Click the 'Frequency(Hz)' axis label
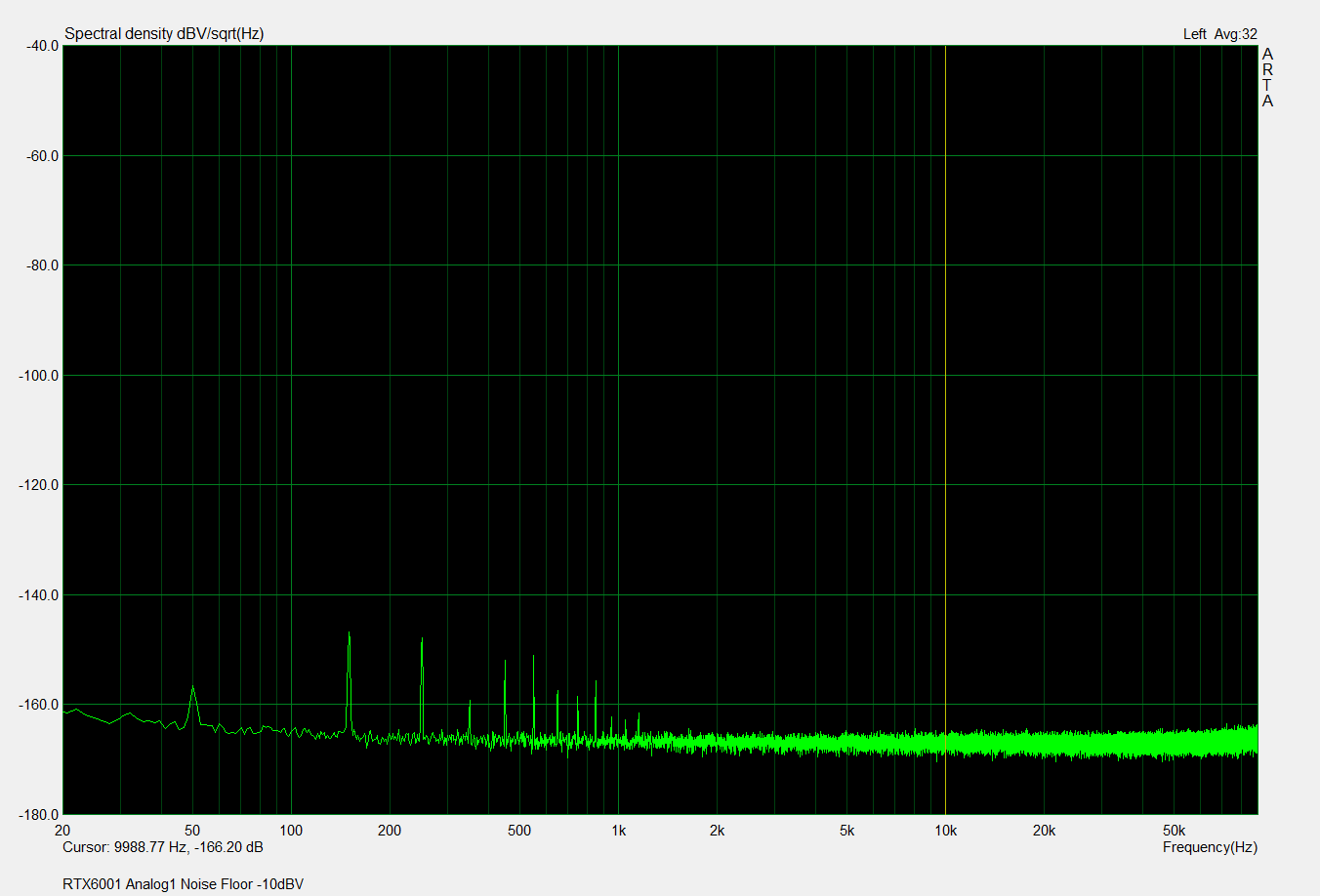The image size is (1320, 896). tap(1210, 847)
